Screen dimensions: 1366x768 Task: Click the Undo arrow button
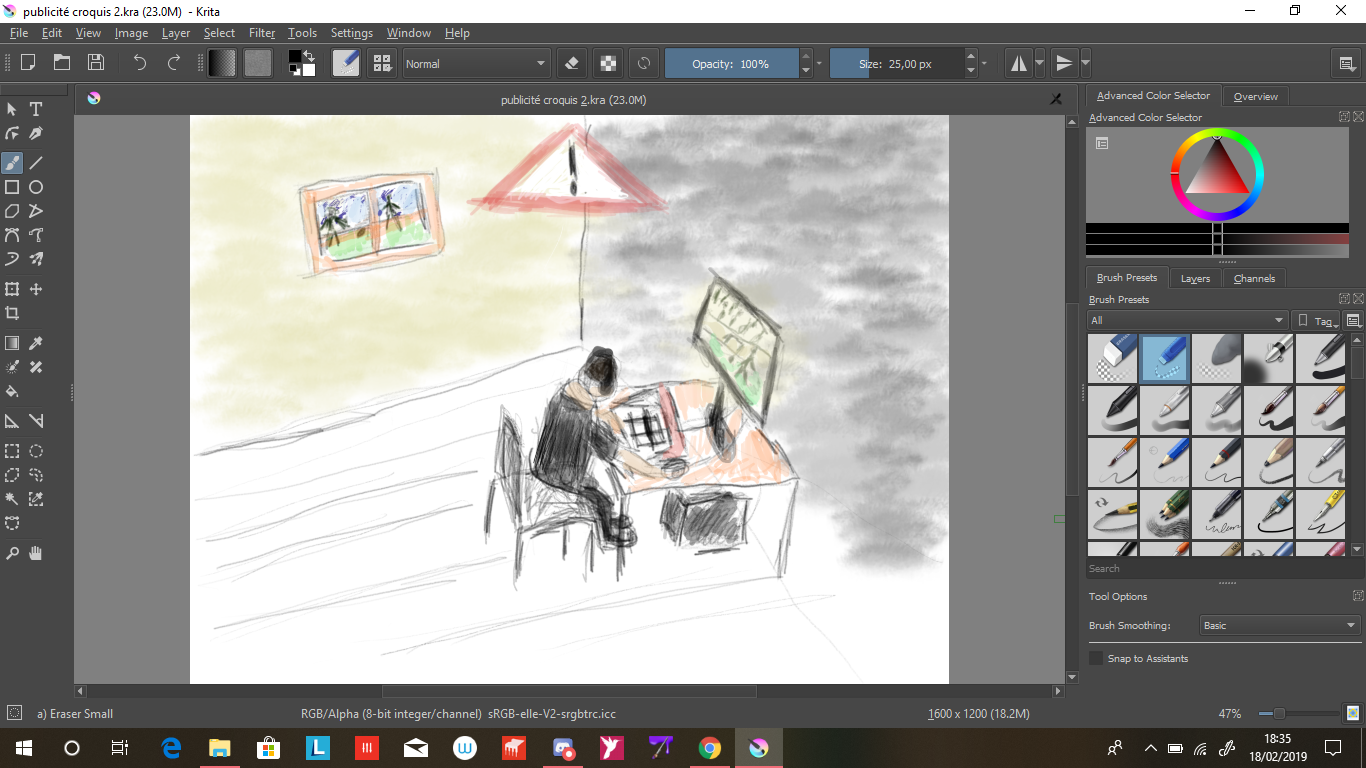tap(140, 62)
